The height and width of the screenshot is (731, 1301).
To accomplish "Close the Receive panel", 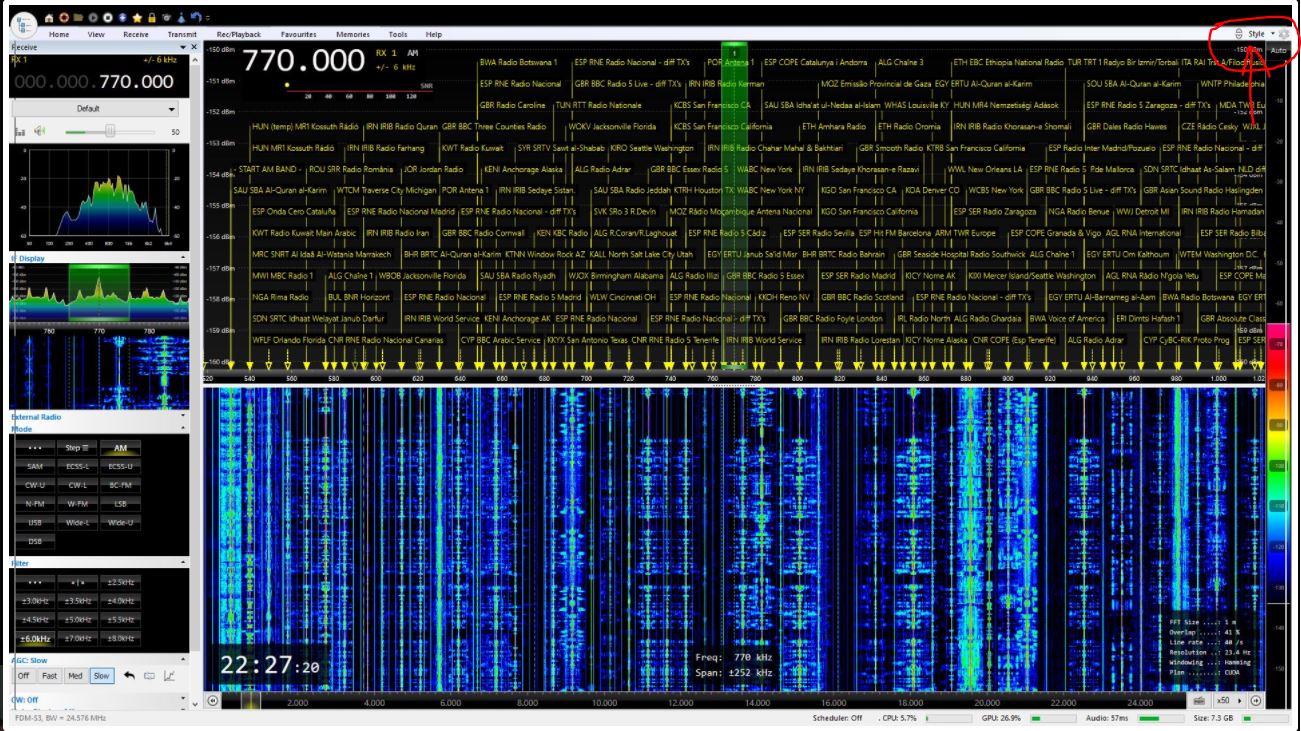I will (193, 47).
